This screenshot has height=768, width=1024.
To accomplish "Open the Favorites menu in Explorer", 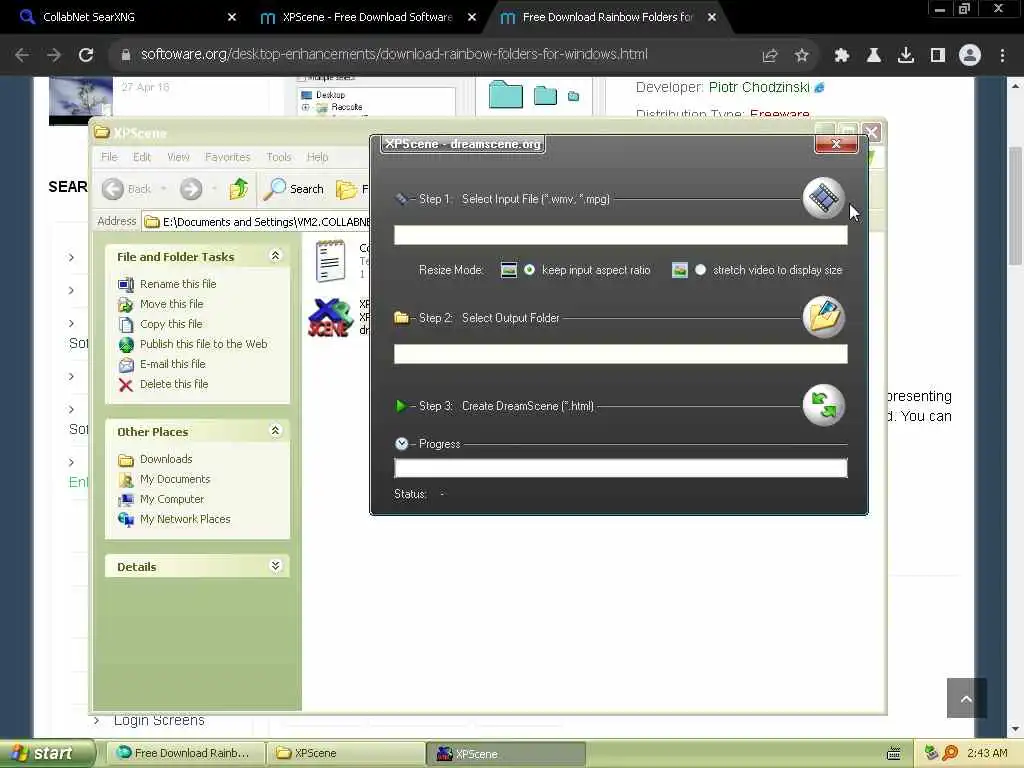I will (227, 157).
